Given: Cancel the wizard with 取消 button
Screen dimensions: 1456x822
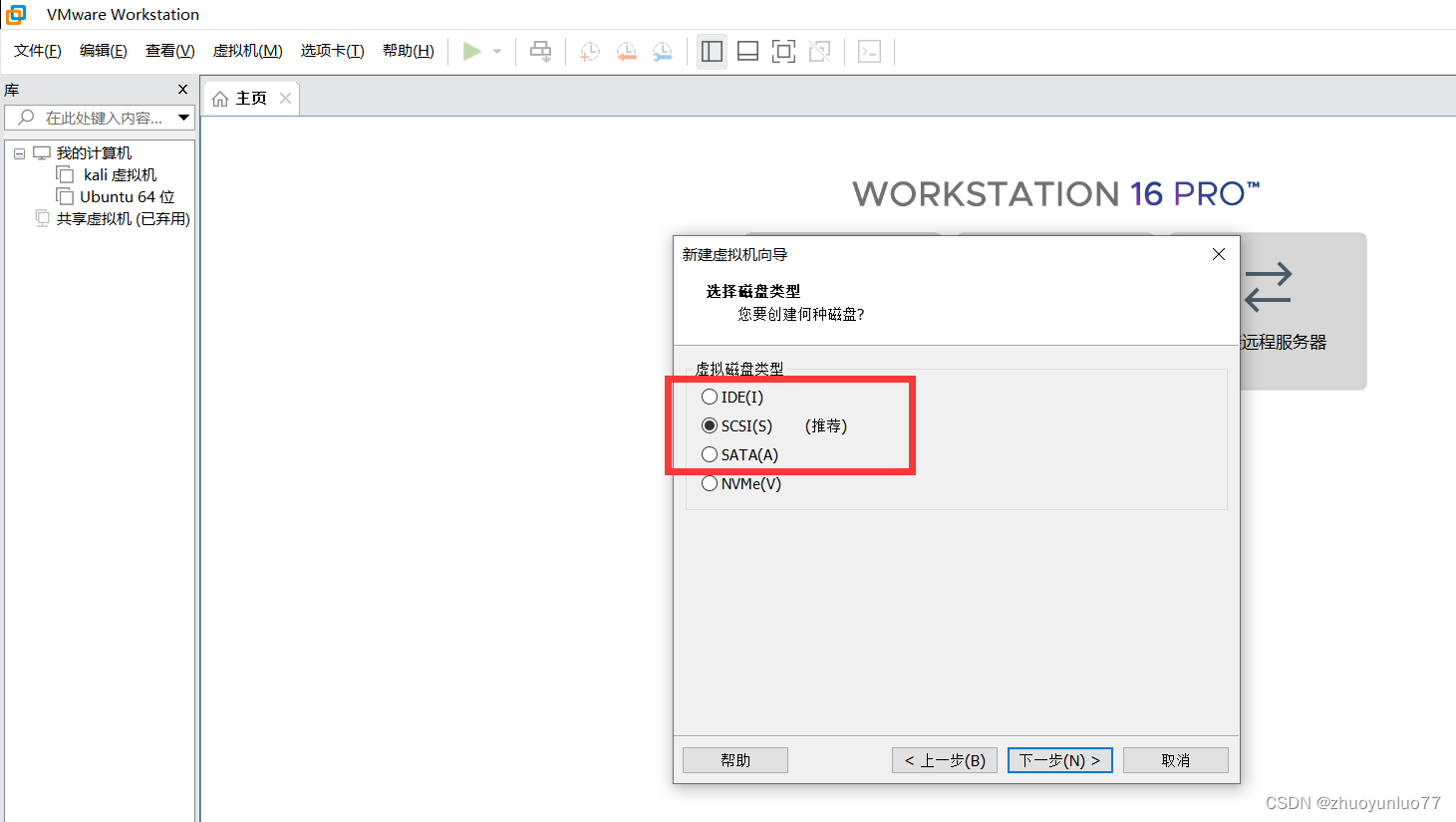Looking at the screenshot, I should [x=1176, y=760].
